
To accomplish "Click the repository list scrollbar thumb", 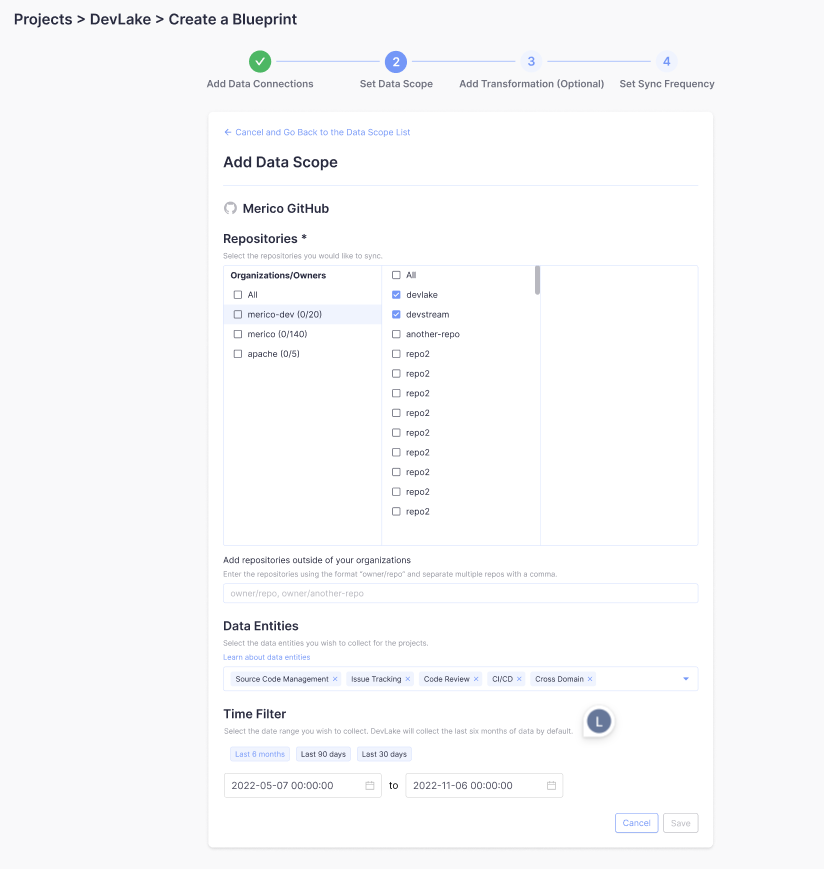I will tap(537, 280).
